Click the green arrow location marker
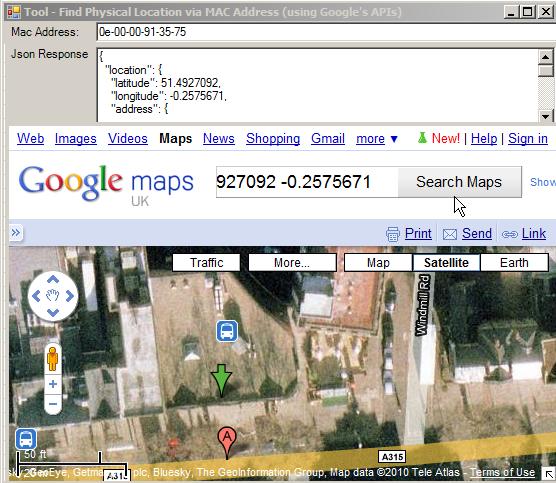556x483 pixels. [221, 381]
